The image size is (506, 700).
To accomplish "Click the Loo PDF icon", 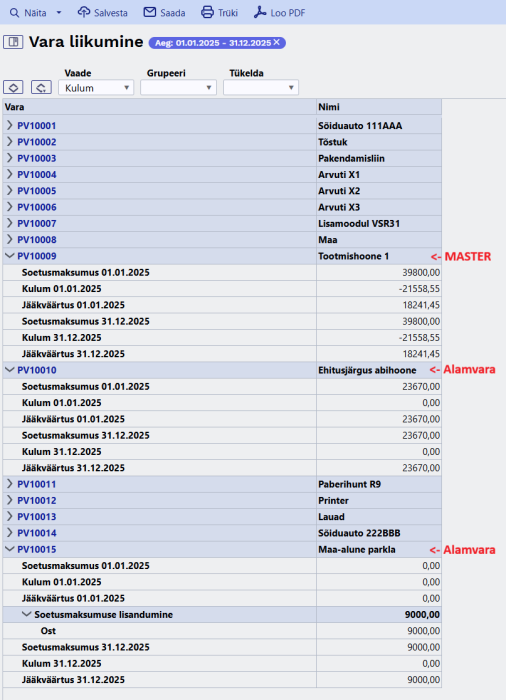I will (260, 12).
